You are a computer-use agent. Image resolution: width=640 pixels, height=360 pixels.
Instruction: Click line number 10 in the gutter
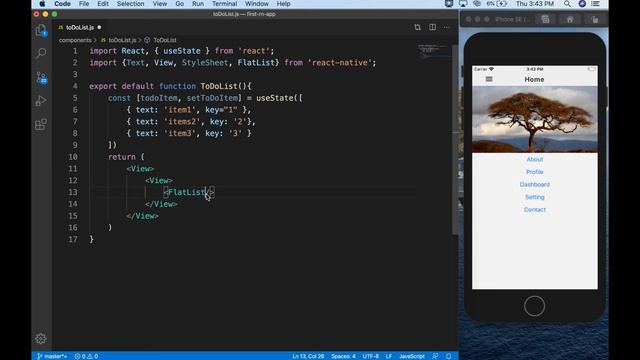[x=73, y=157]
